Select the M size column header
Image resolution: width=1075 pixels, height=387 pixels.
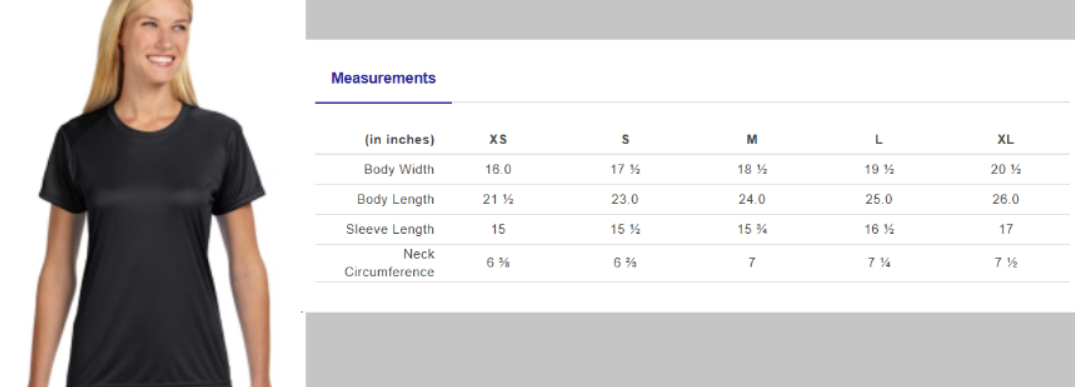click(x=752, y=139)
